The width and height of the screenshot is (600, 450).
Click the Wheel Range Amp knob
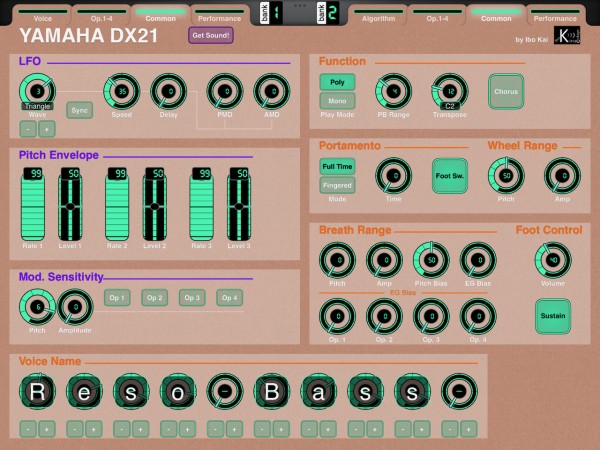(562, 176)
